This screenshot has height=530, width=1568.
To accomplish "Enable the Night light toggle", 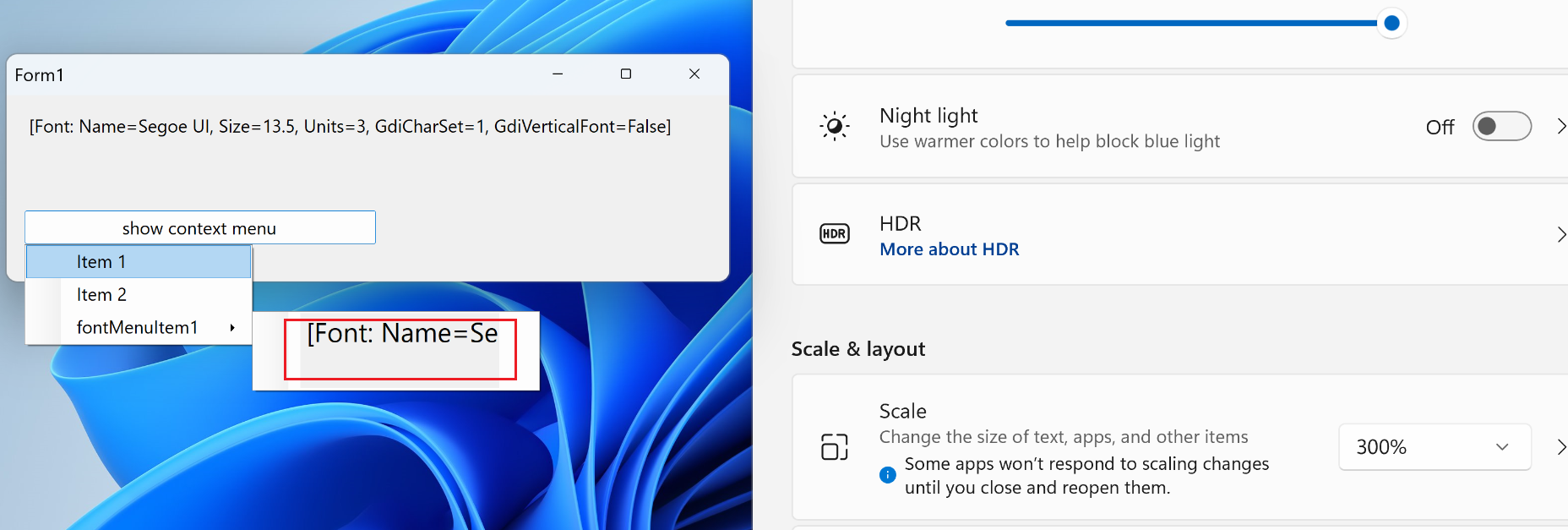I will (1502, 126).
